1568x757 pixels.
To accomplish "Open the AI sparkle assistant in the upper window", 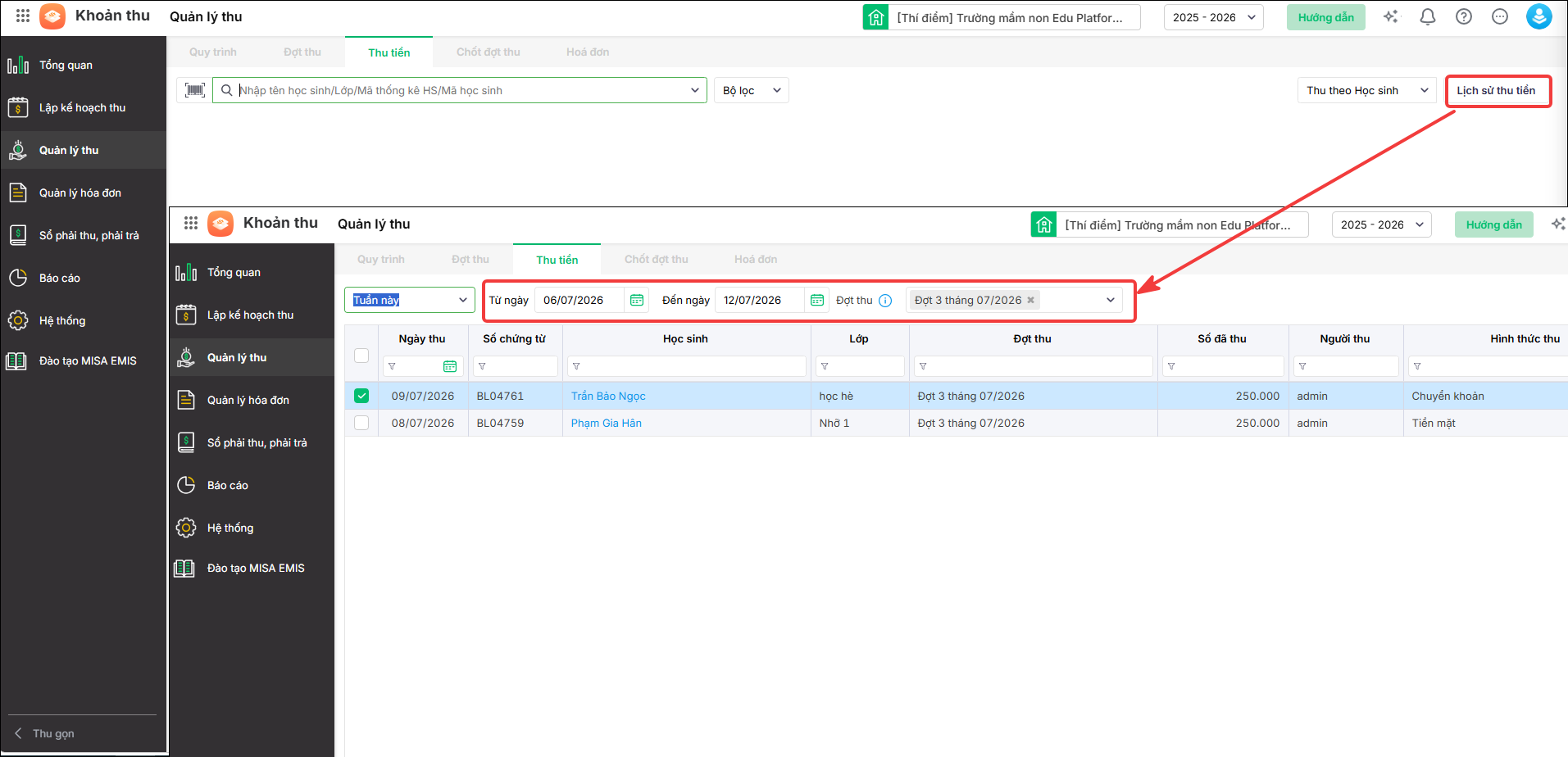I will tap(1391, 16).
